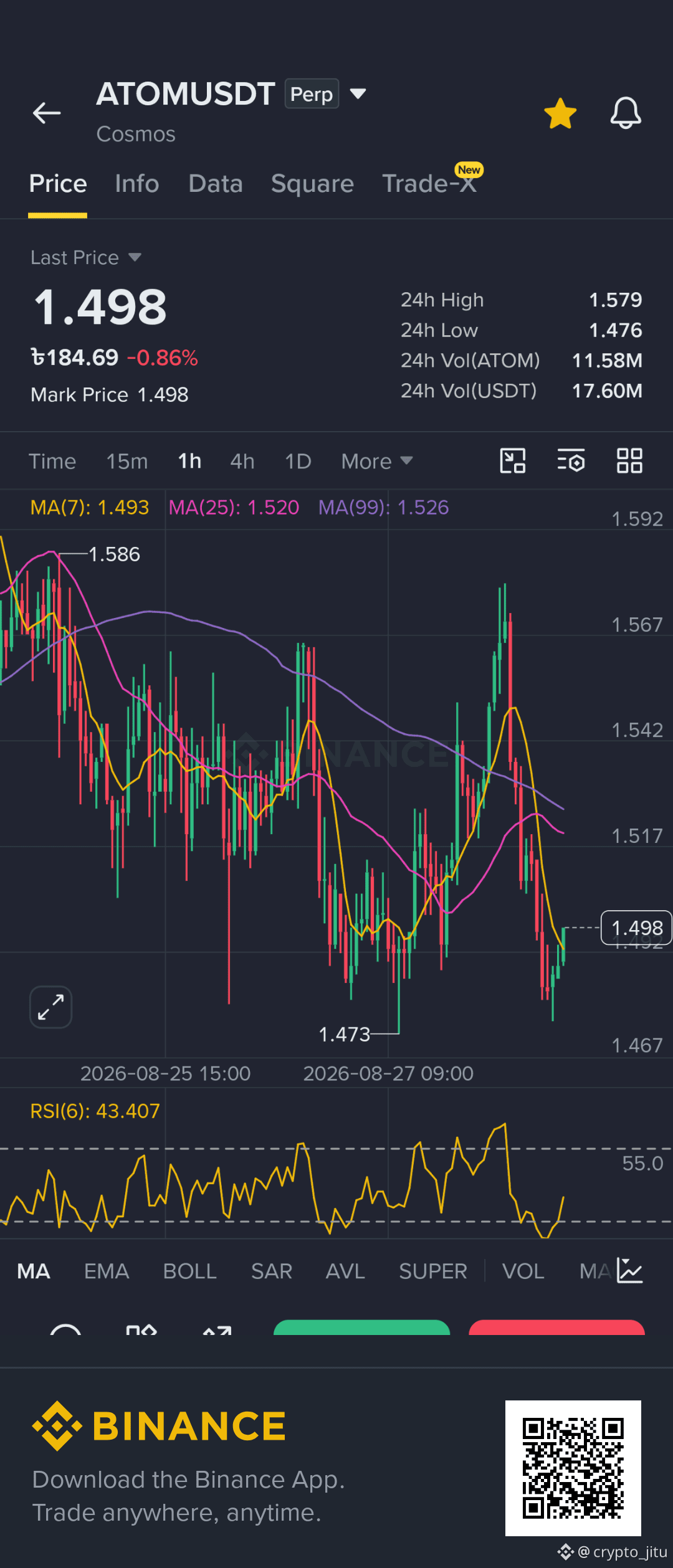Screen dimensions: 673x1568
Task: Open the Data tab
Action: 216,184
